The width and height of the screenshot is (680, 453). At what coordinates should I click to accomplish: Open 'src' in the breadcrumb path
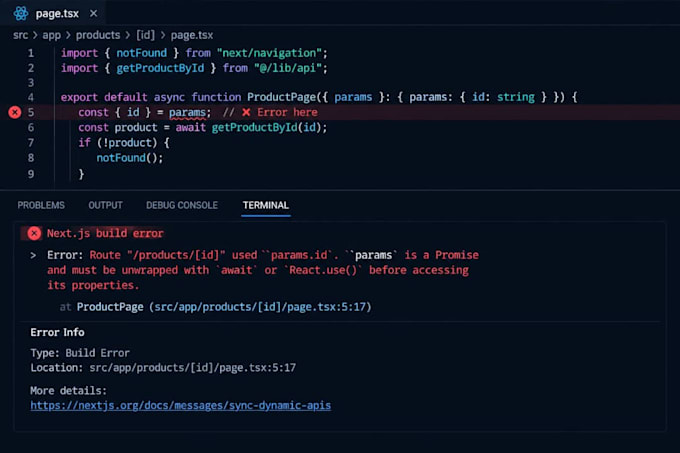tap(20, 35)
